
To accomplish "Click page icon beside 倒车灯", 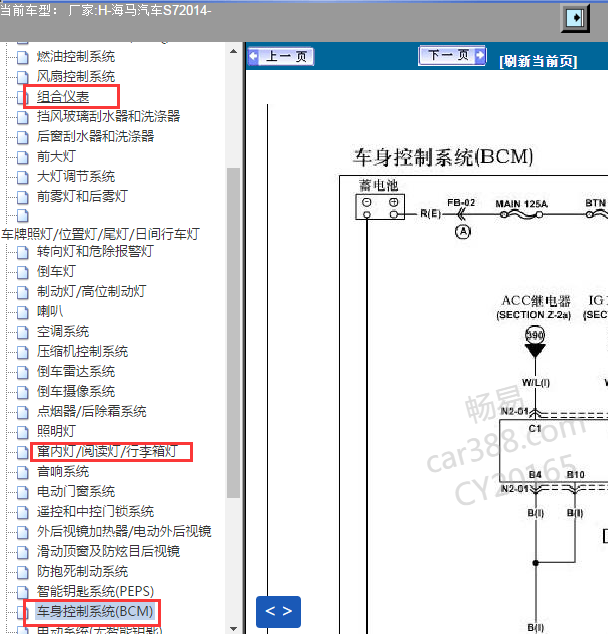I will 23,273.
